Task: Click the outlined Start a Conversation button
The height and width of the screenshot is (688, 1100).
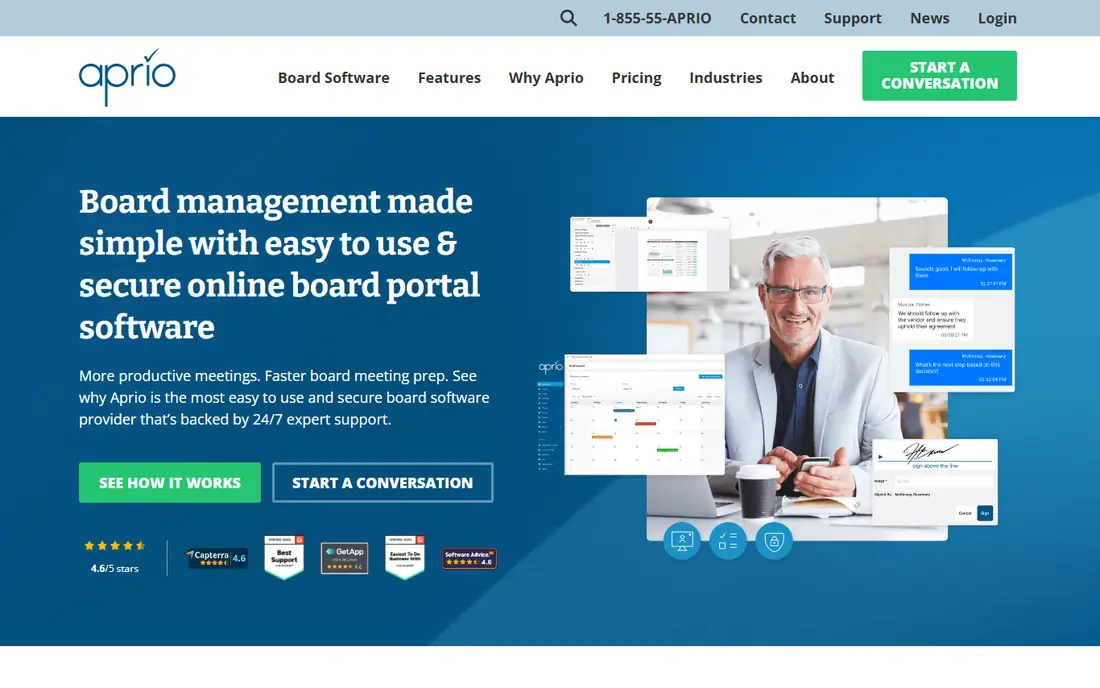Action: pos(382,483)
